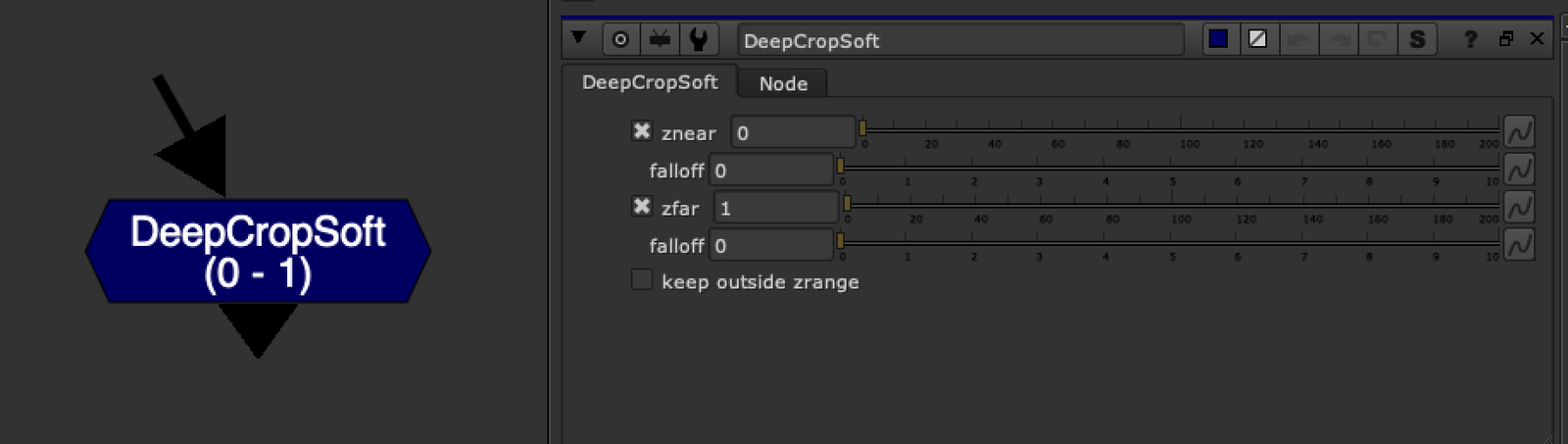Collapse the DeepCropSoft properties panel arrow

tap(578, 37)
